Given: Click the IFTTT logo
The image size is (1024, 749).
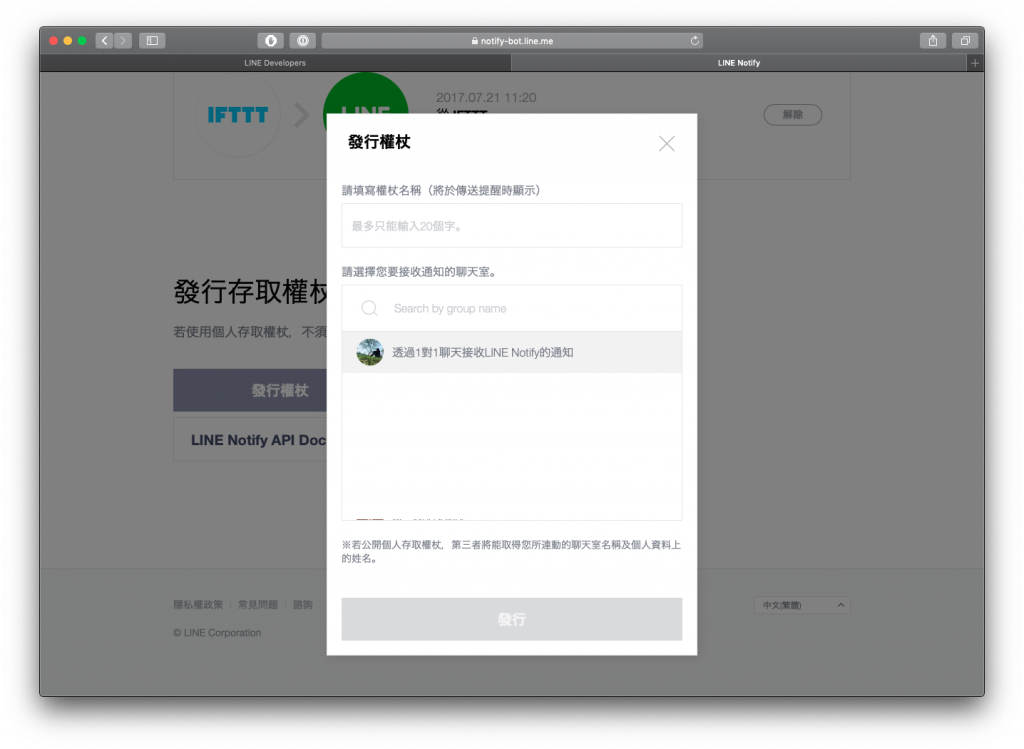Looking at the screenshot, I should coord(238,115).
